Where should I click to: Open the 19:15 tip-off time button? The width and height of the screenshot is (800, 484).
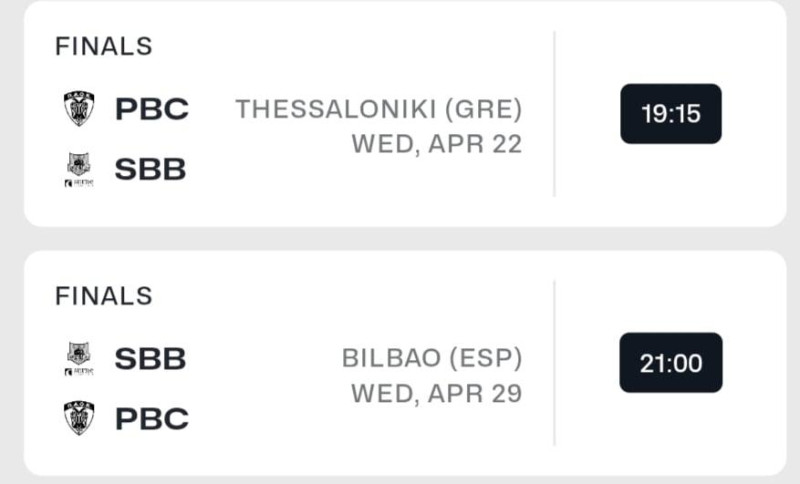[670, 114]
